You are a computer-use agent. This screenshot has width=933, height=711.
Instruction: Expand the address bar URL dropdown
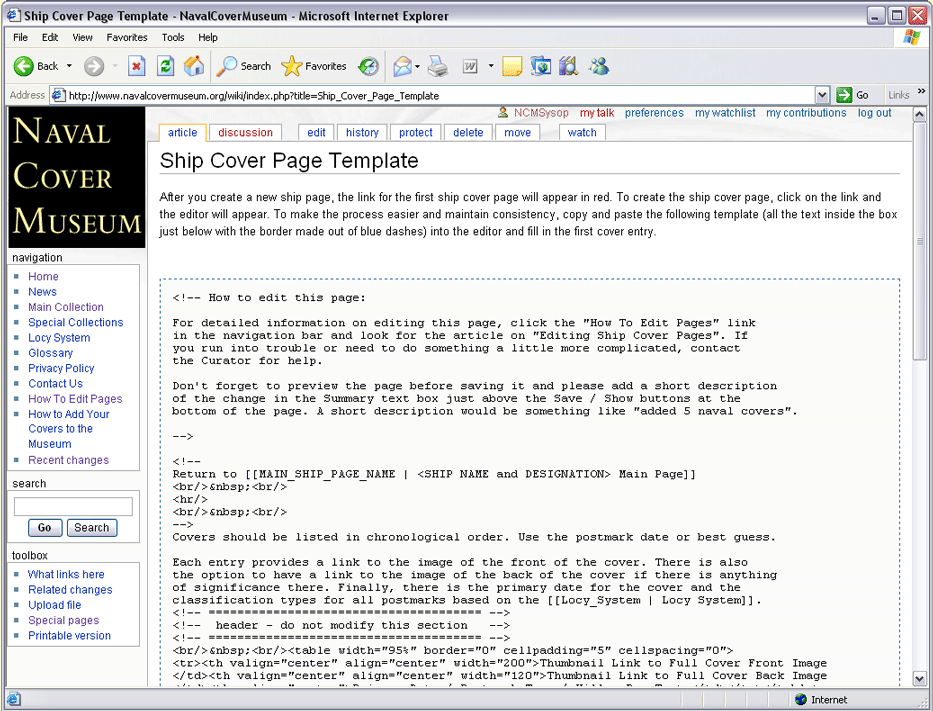(822, 95)
